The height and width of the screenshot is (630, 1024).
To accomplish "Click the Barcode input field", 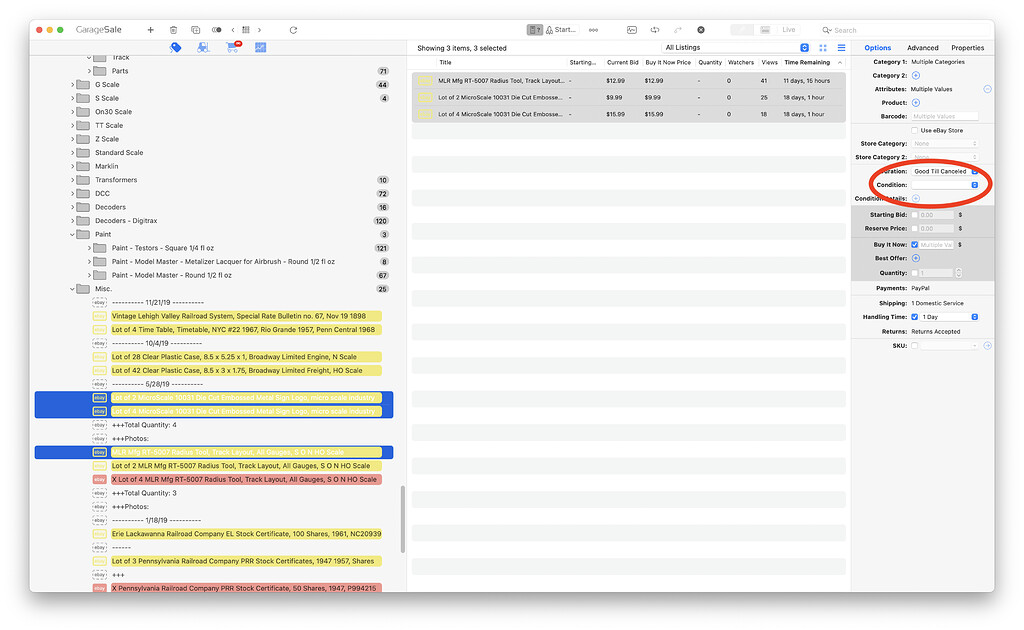I will 945,116.
